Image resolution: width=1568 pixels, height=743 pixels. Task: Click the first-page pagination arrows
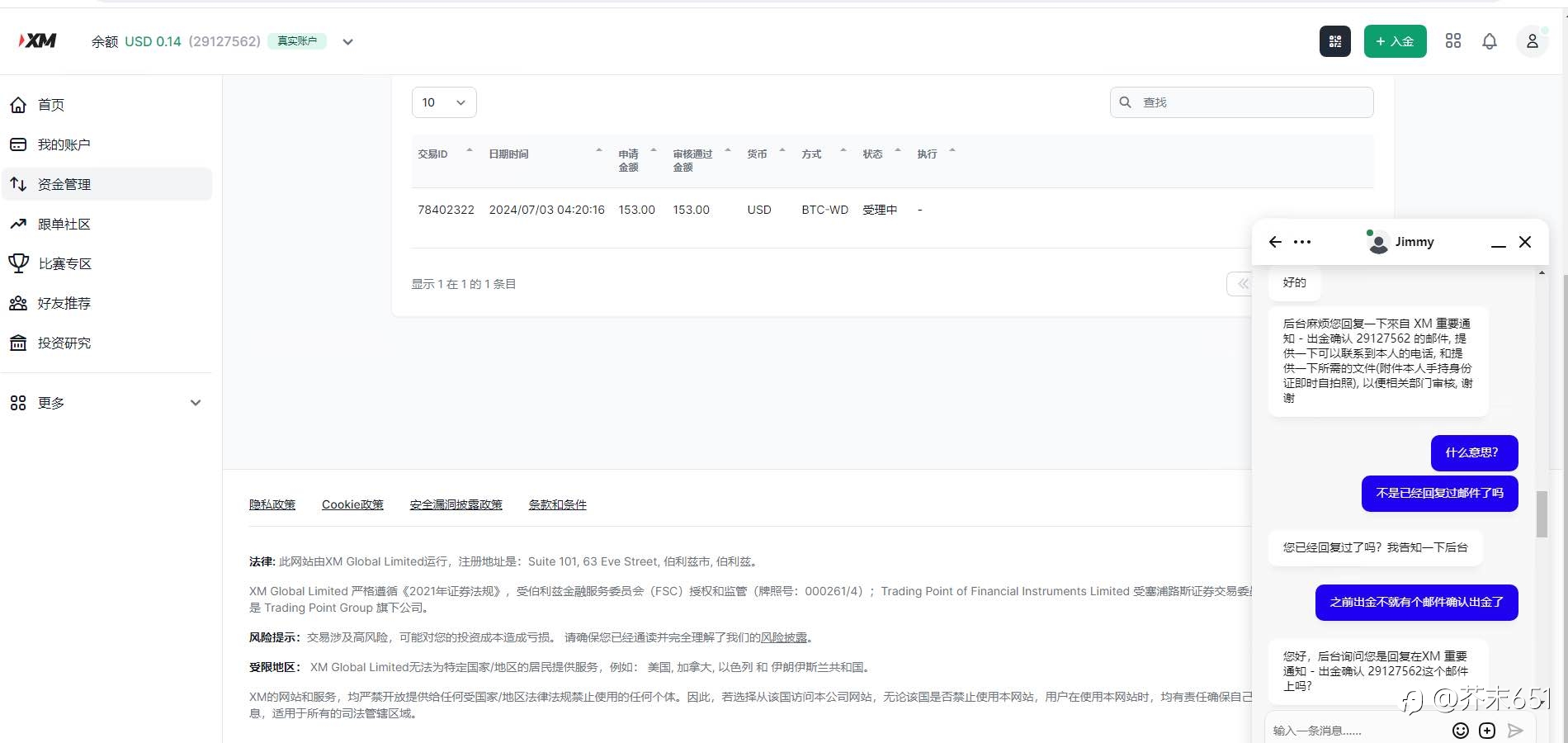tap(1242, 284)
